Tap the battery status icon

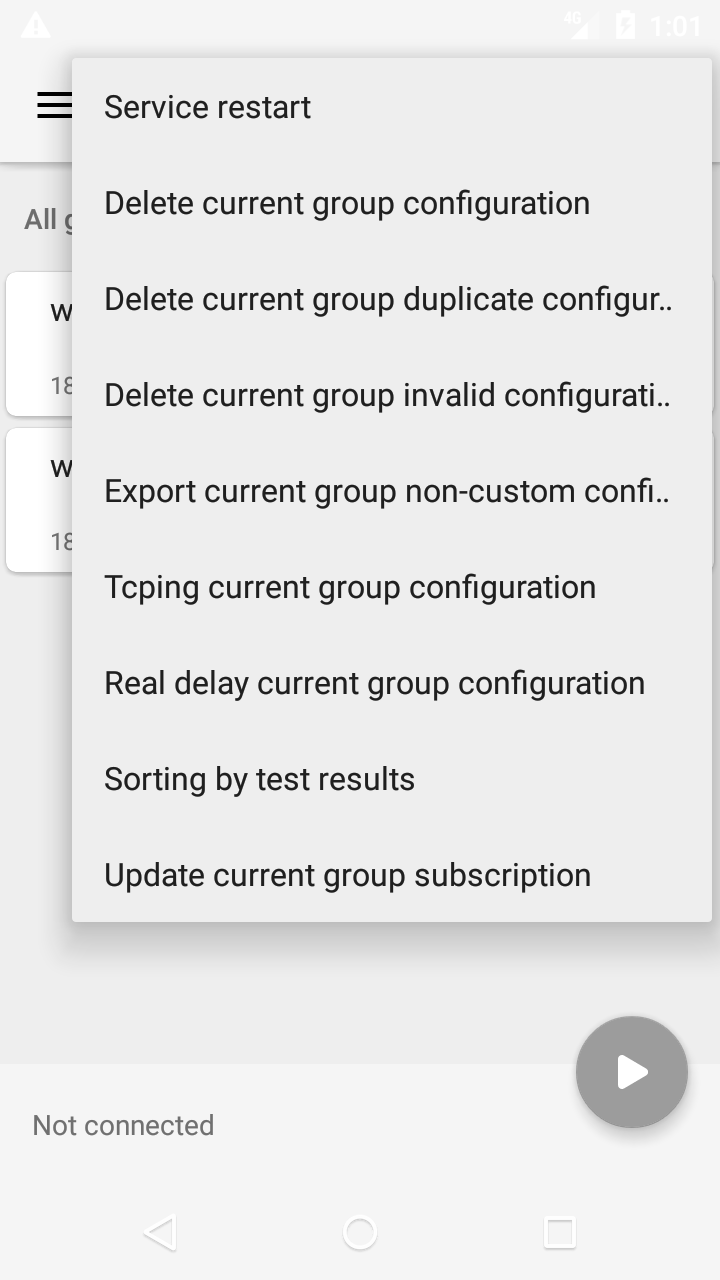pyautogui.click(x=625, y=26)
